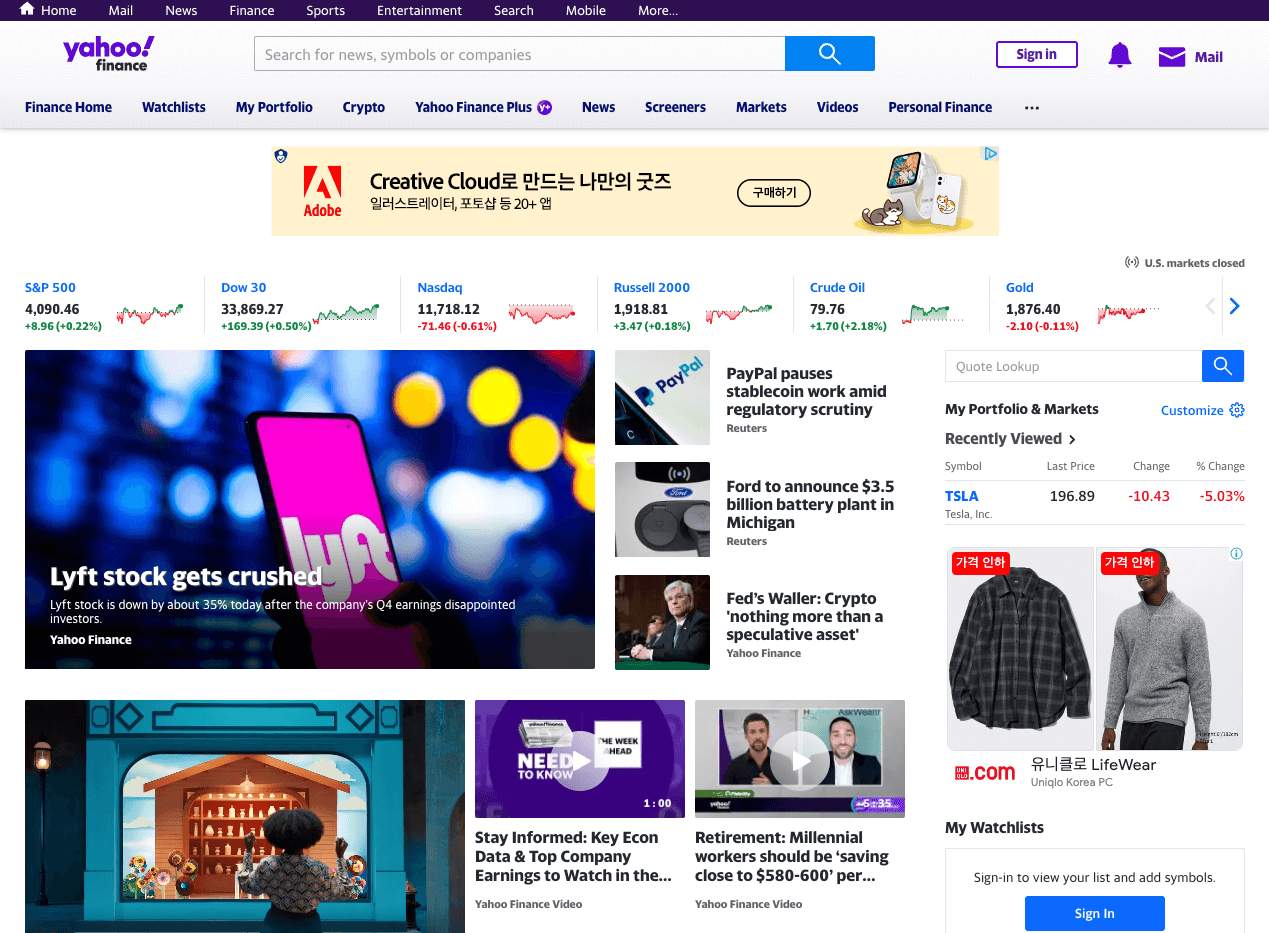Screen dimensions: 1269x933
Task: Click previous arrow in market ticker carousel
Action: 1210,306
